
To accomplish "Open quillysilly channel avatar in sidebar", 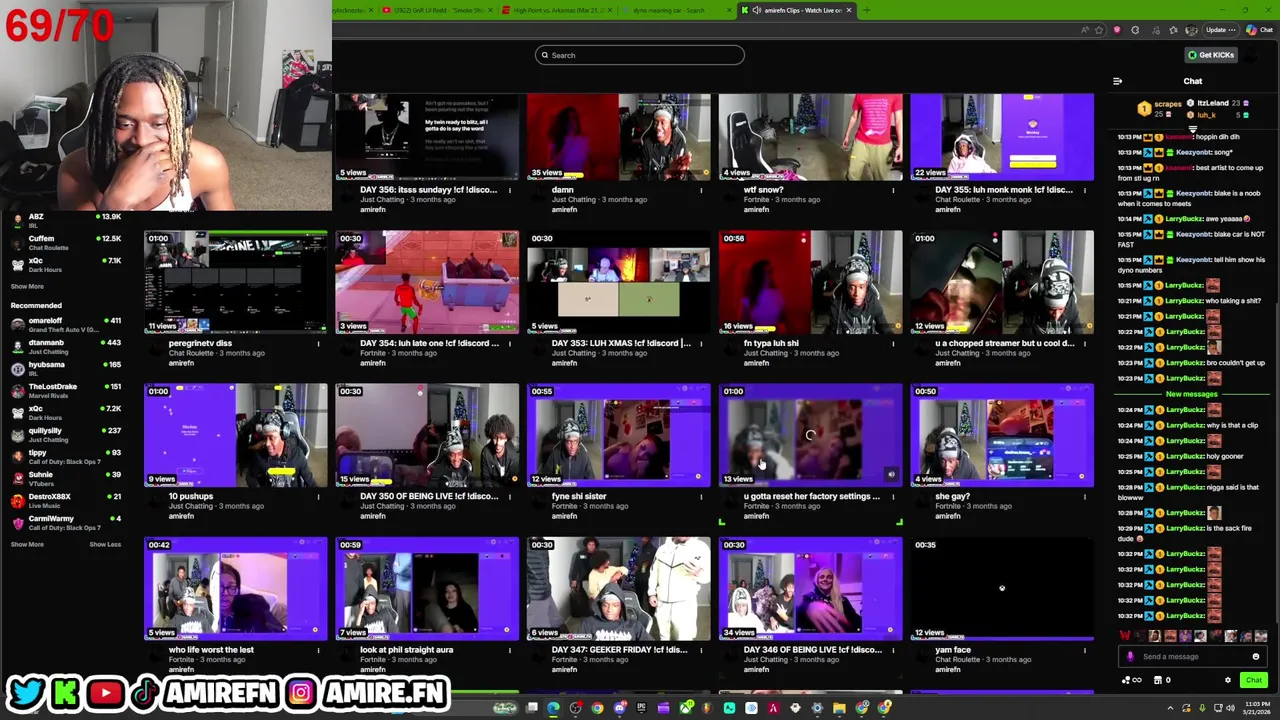I will [17, 435].
